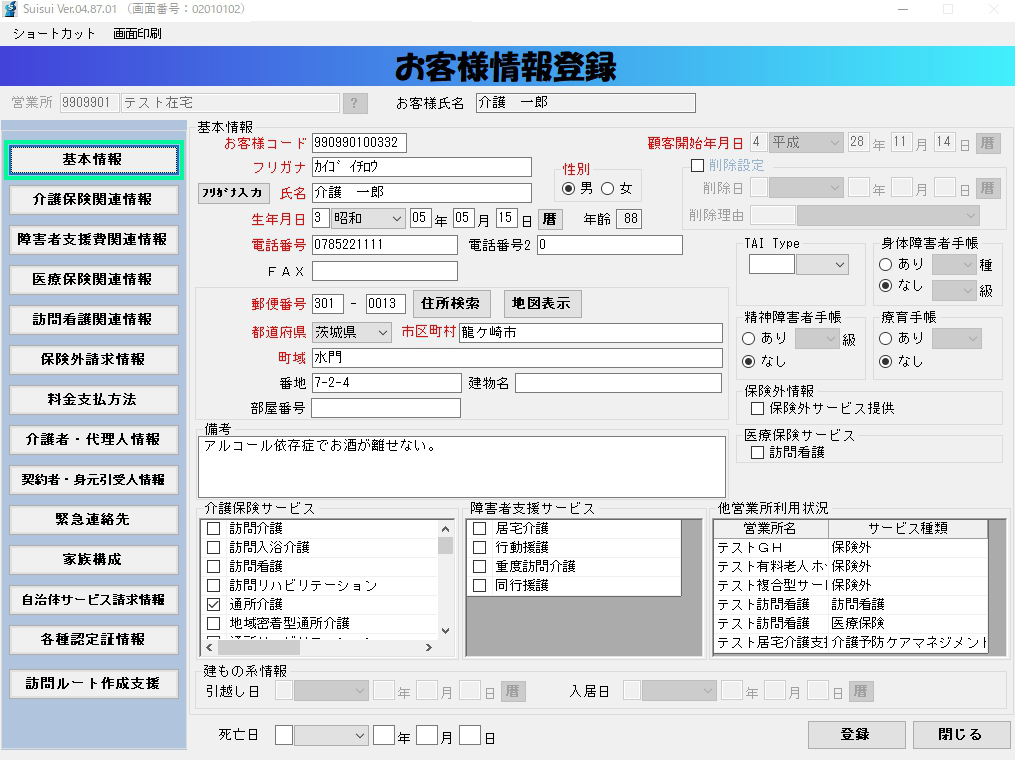This screenshot has width=1015, height=760.
Task: Toggle 保険外サービス提供 checkbox
Action: click(758, 408)
